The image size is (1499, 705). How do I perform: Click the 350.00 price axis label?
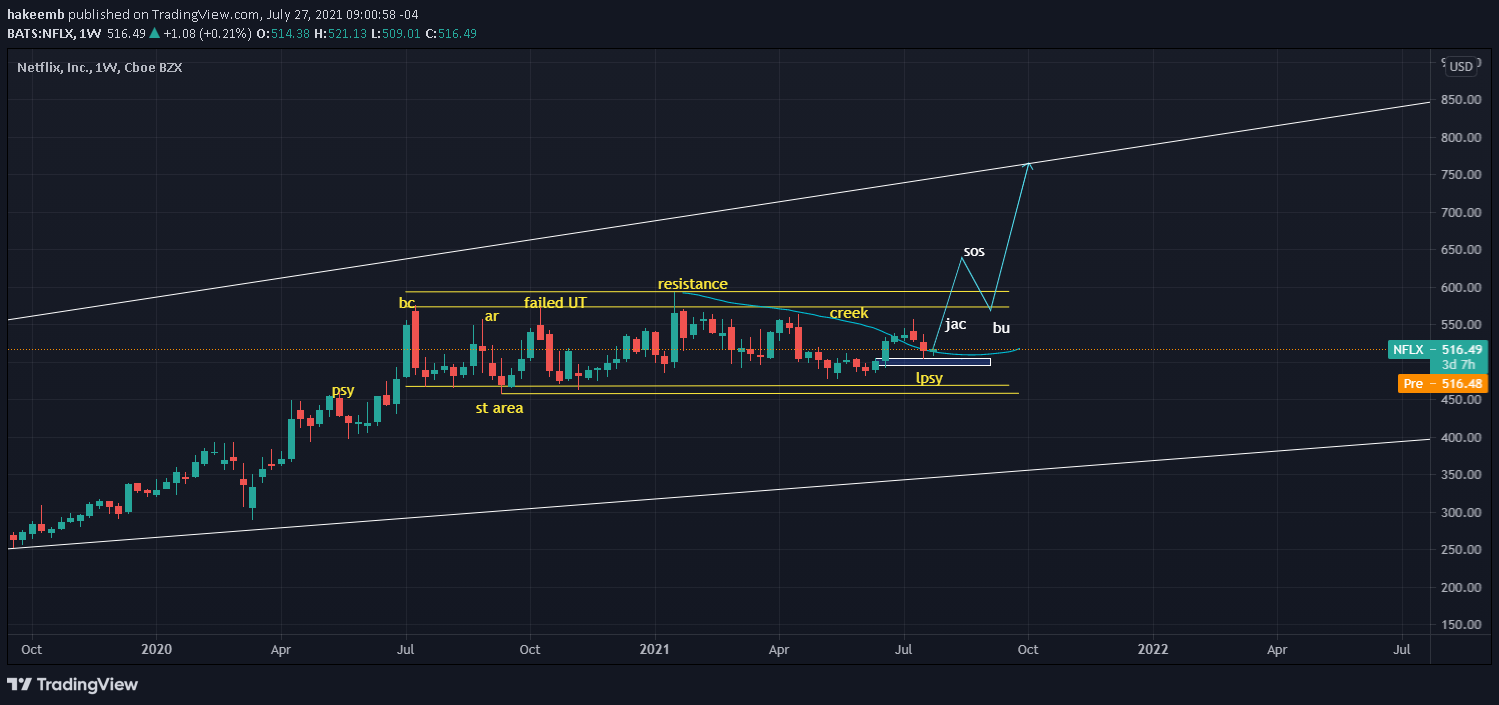click(1461, 475)
